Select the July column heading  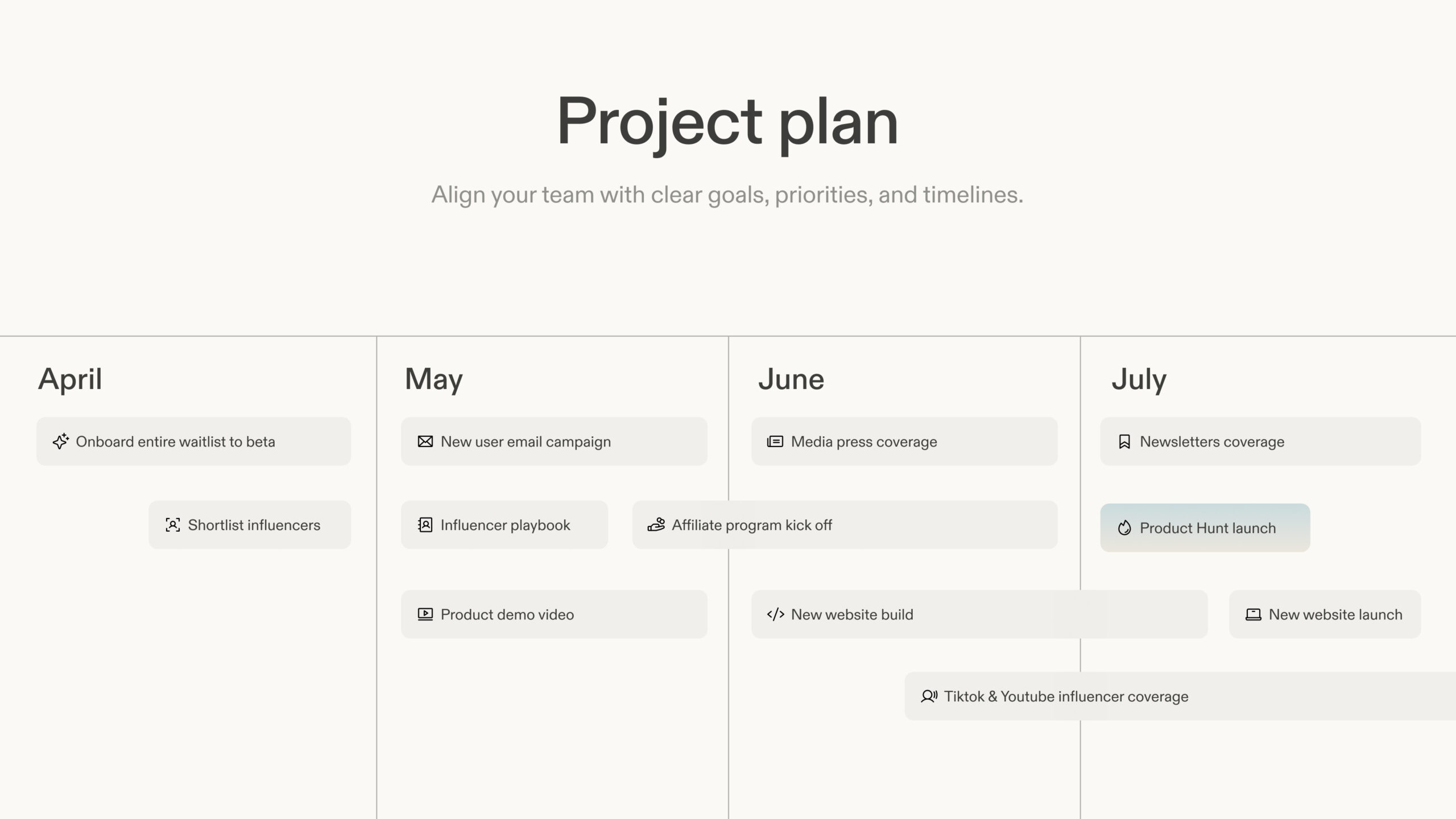click(x=1139, y=379)
